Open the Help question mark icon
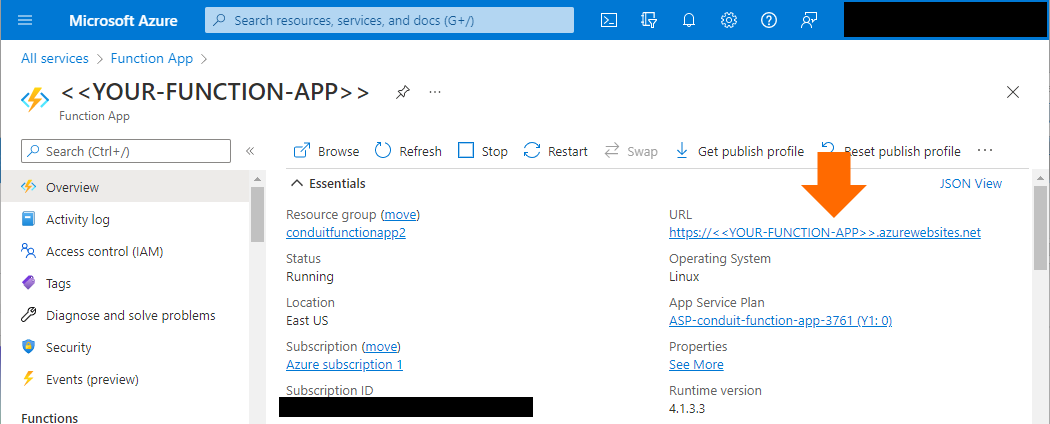Image resolution: width=1050 pixels, height=424 pixels. pyautogui.click(x=769, y=20)
